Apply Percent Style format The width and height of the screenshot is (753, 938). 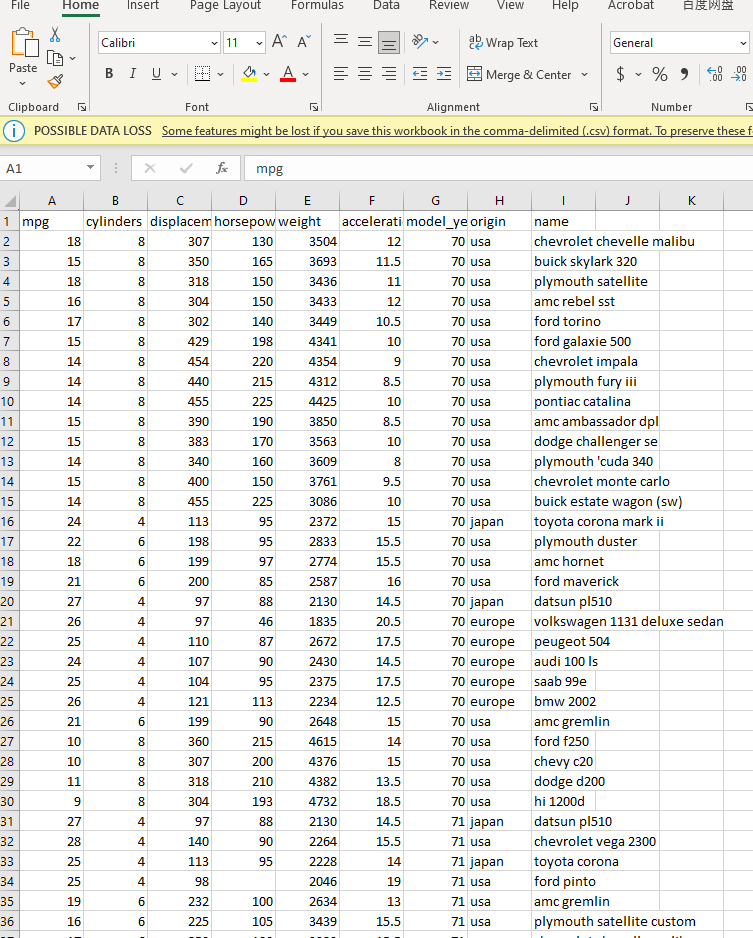660,74
